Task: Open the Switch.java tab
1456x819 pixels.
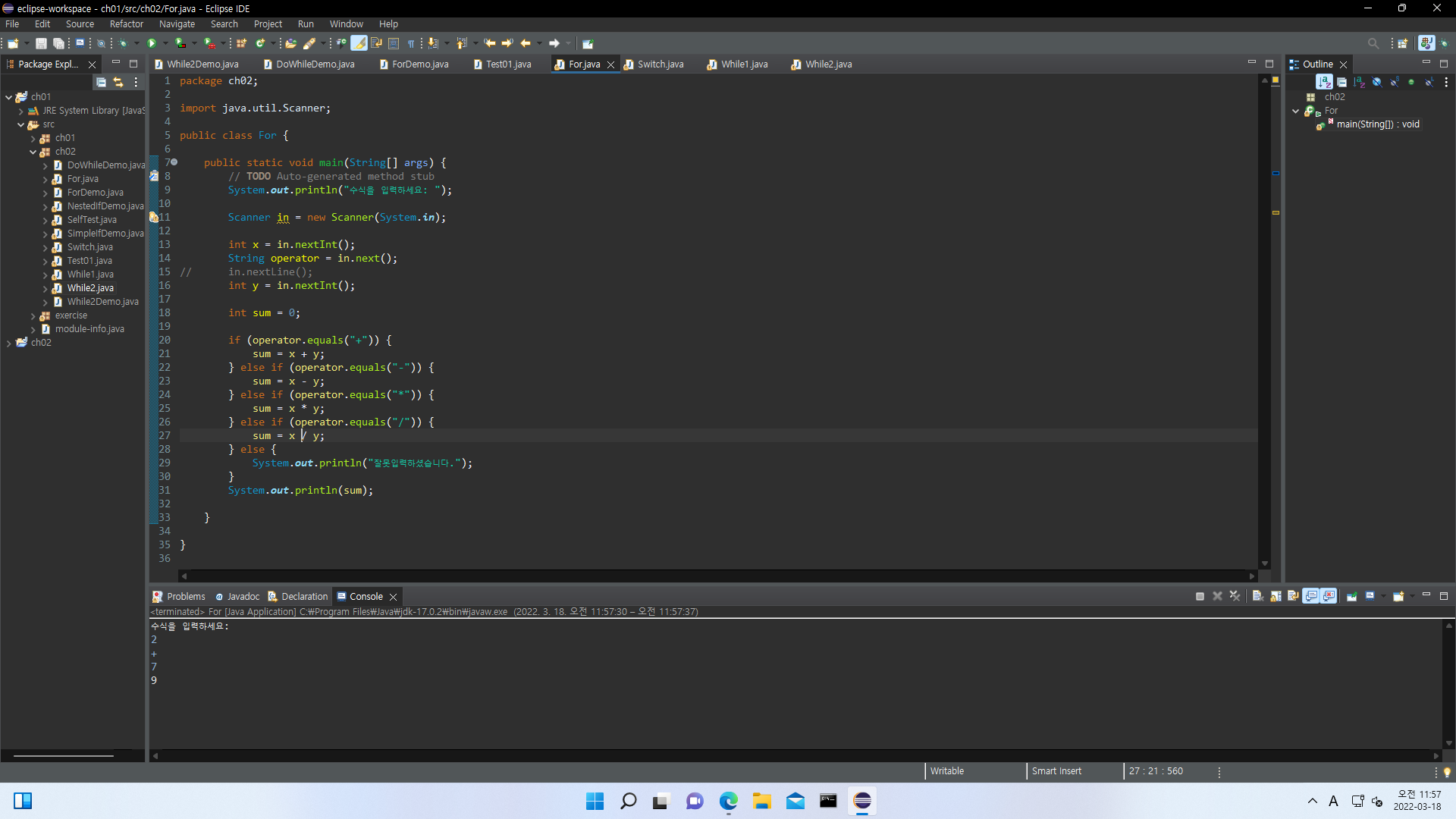Action: coord(660,64)
